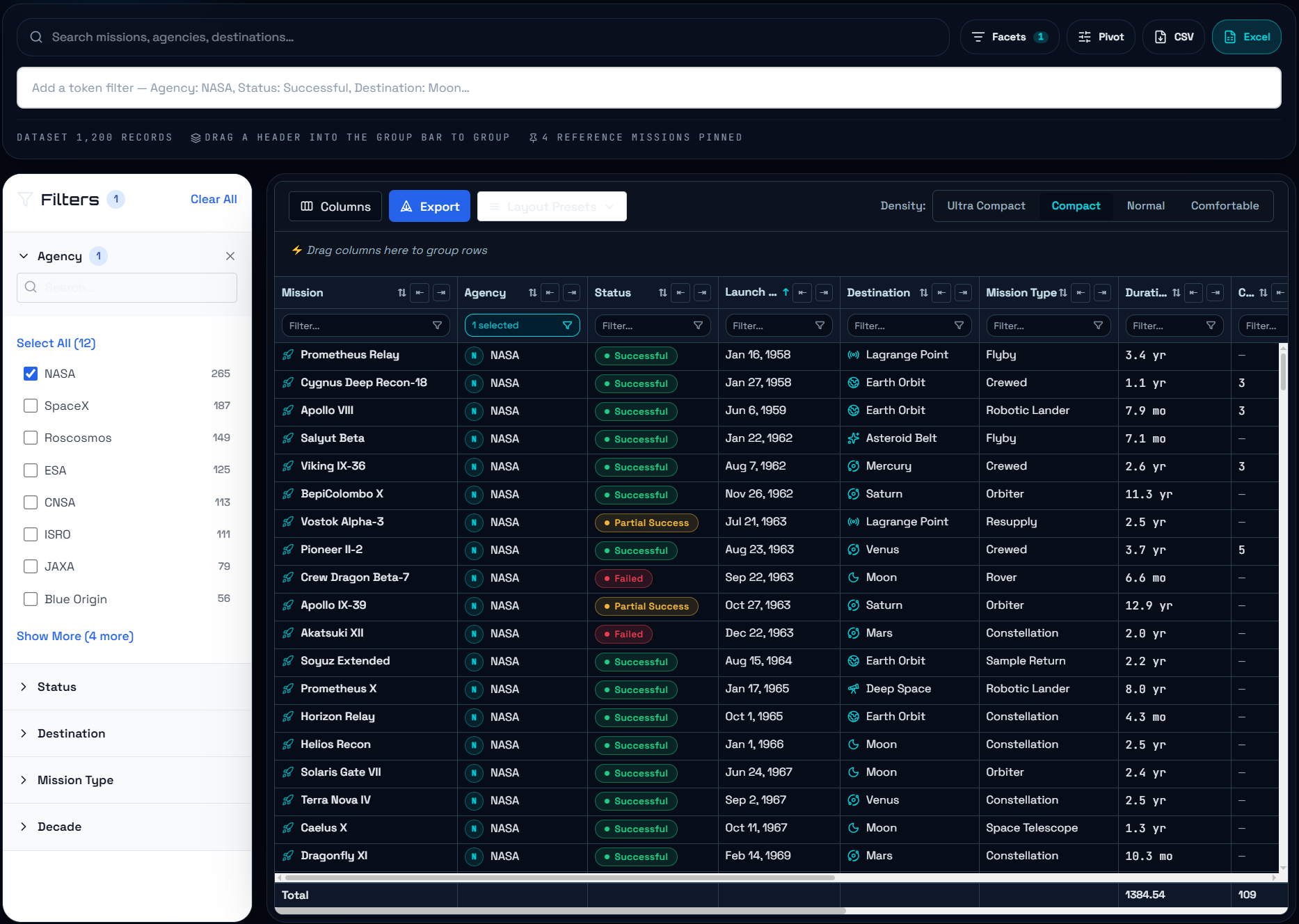
Task: Check the JAXA agency checkbox
Action: (x=31, y=566)
